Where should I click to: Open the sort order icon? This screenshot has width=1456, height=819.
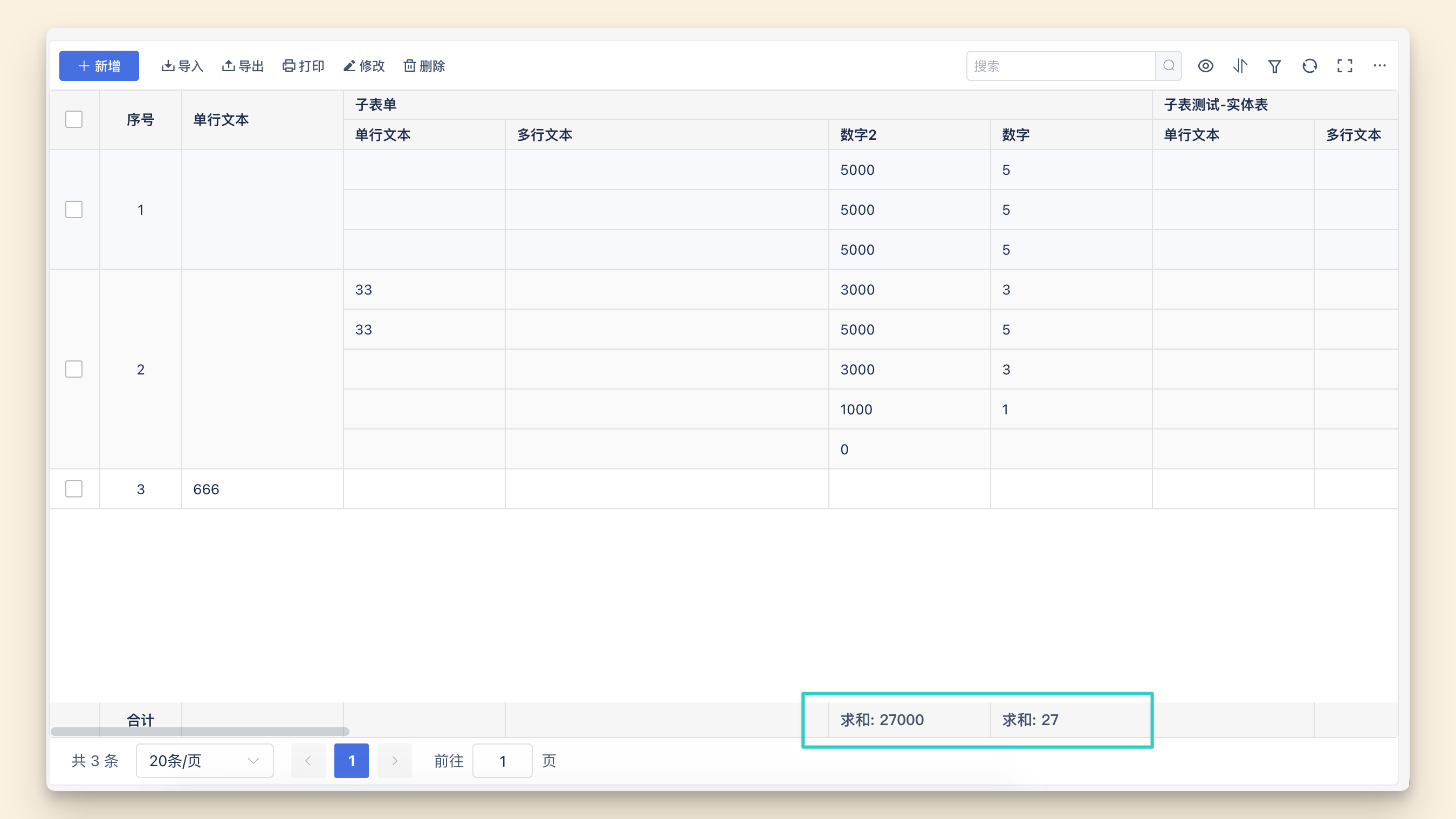[1240, 66]
